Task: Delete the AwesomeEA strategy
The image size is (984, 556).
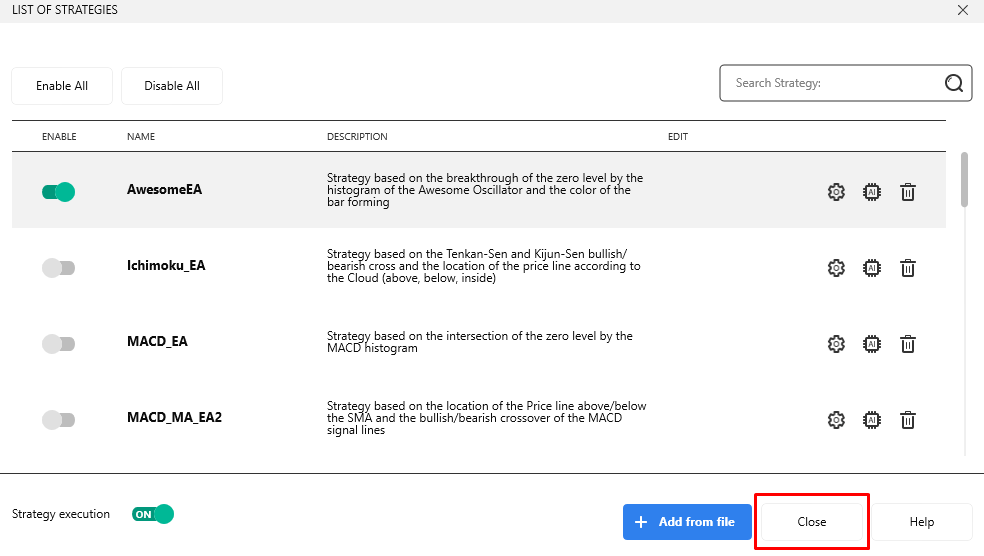Action: pyautogui.click(x=907, y=192)
